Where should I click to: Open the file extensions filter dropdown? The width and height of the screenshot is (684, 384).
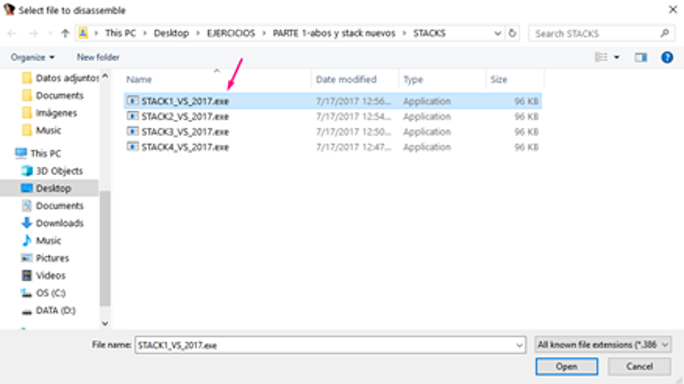click(603, 345)
